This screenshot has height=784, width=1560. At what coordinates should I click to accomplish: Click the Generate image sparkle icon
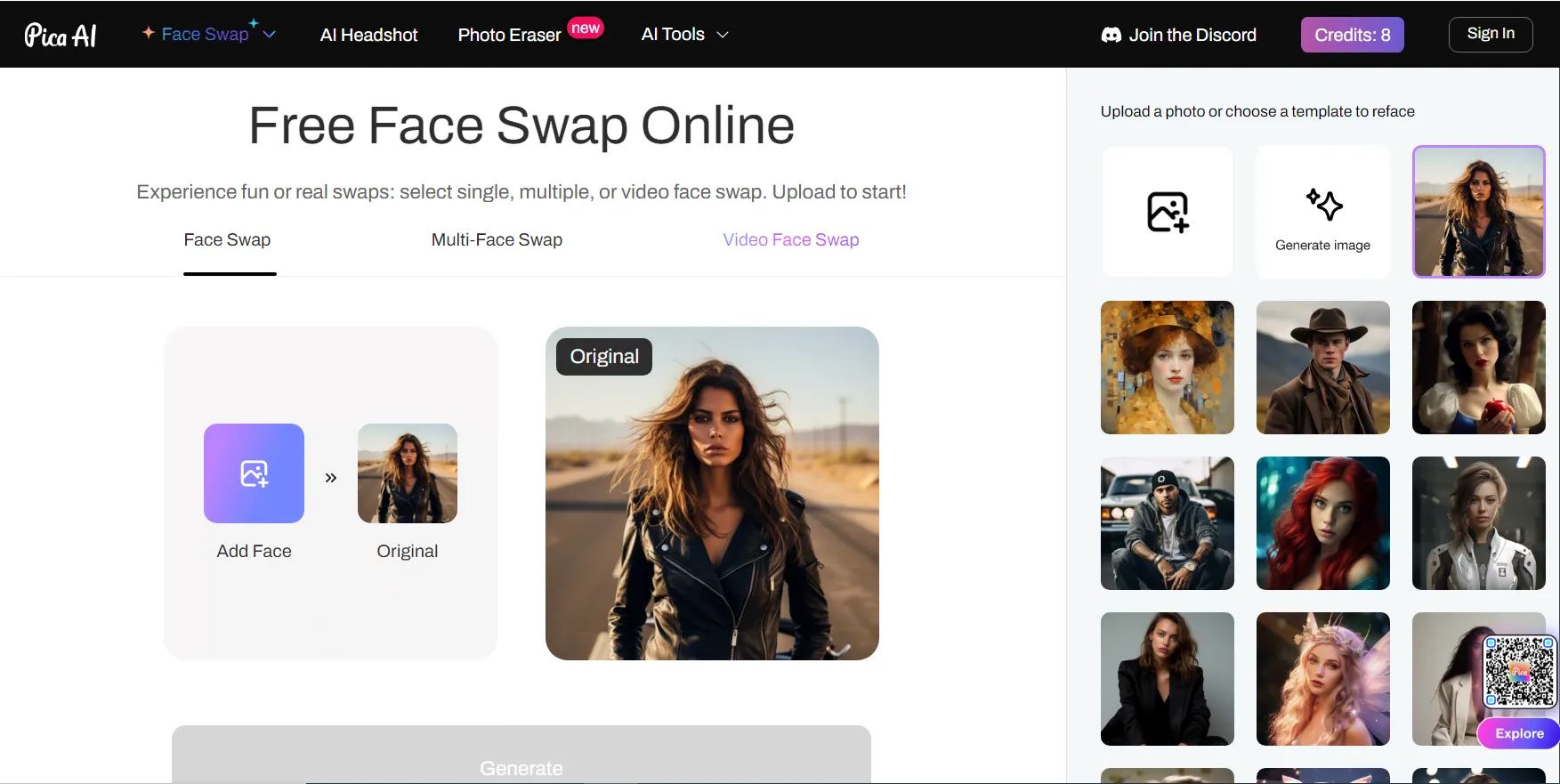pyautogui.click(x=1323, y=205)
